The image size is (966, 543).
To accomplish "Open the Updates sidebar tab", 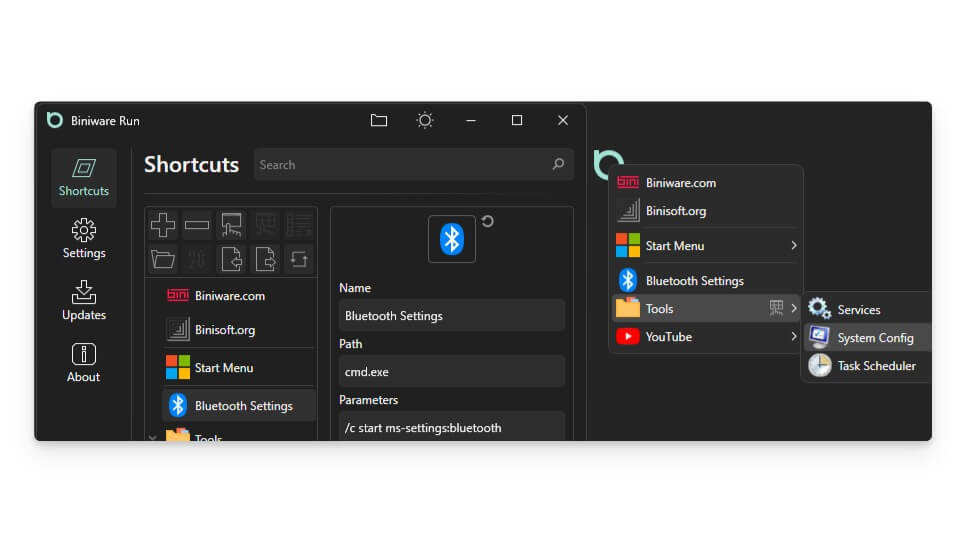I will (84, 300).
